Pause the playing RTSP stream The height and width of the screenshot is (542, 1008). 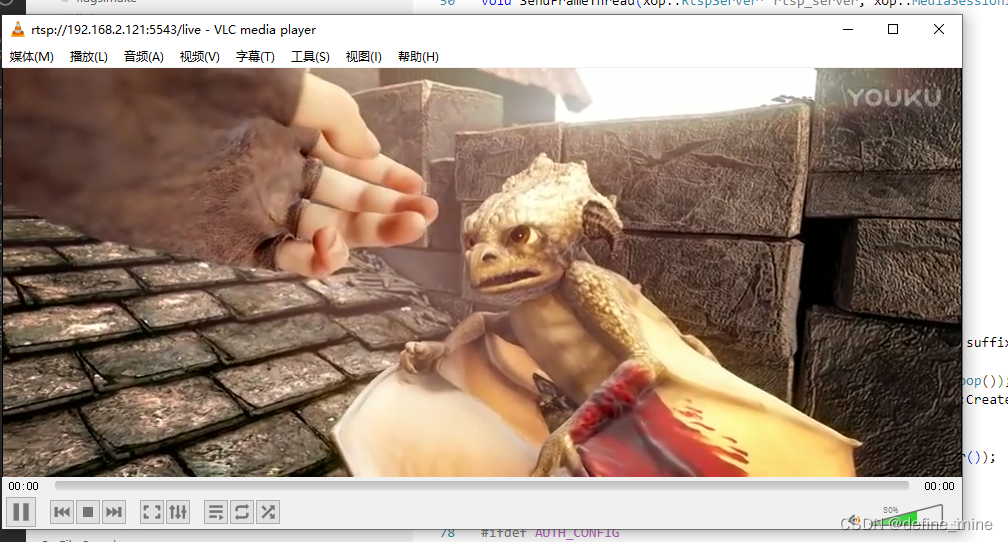21,512
